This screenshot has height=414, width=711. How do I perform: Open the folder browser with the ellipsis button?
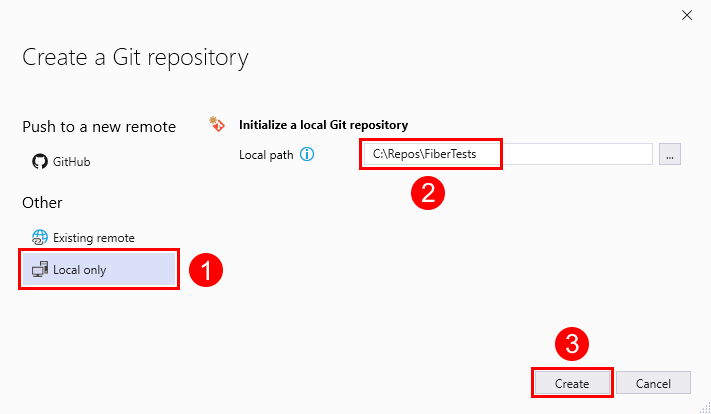tap(670, 154)
